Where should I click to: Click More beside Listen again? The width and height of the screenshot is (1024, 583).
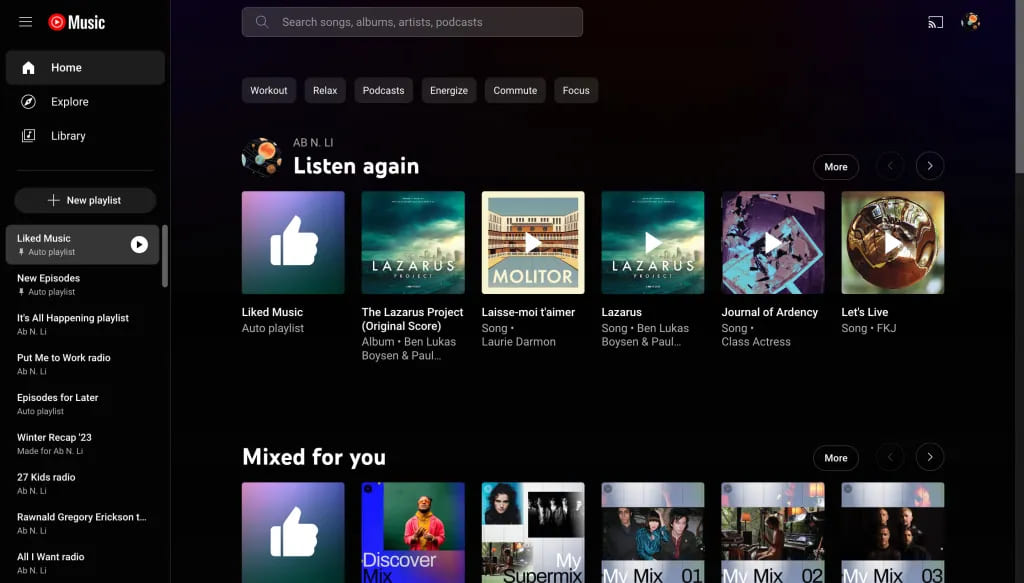[836, 167]
